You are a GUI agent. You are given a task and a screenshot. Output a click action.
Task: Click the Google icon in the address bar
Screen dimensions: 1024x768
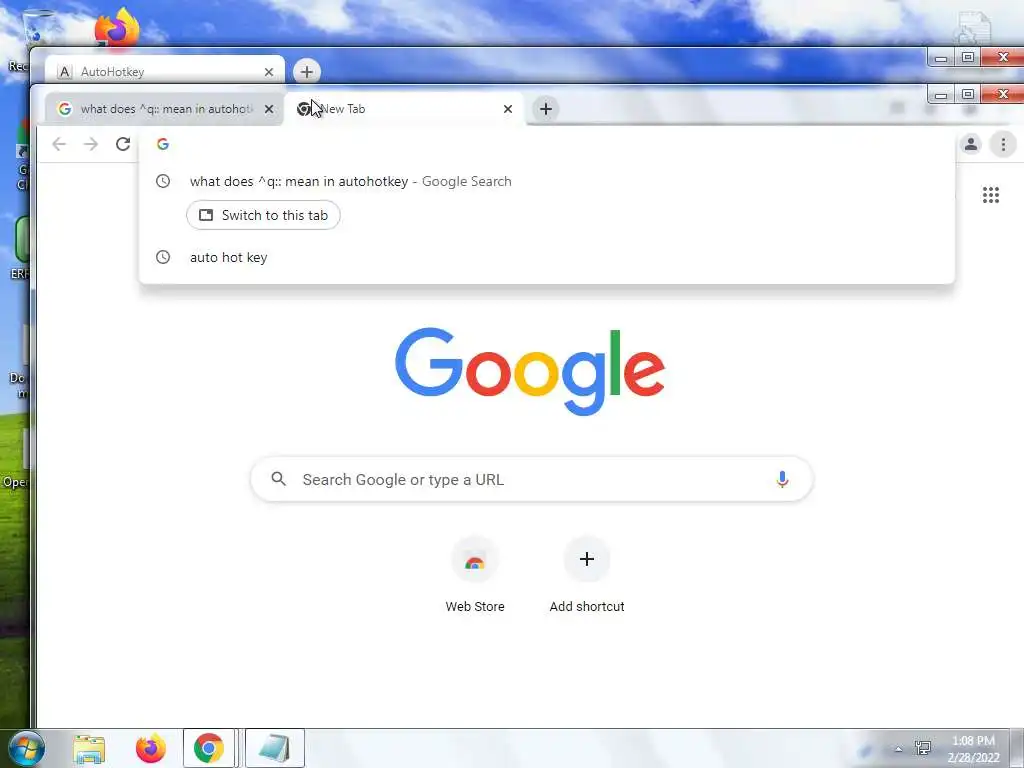pyautogui.click(x=163, y=144)
